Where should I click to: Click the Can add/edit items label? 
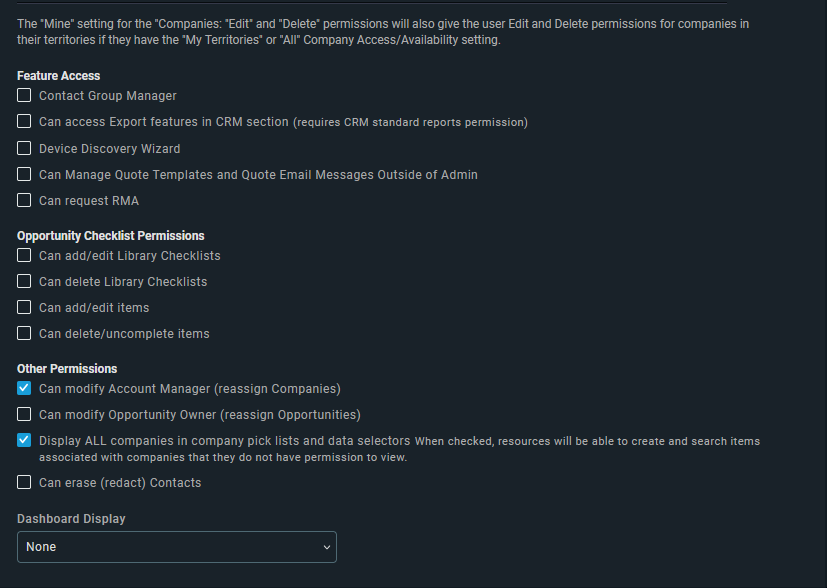coord(94,308)
